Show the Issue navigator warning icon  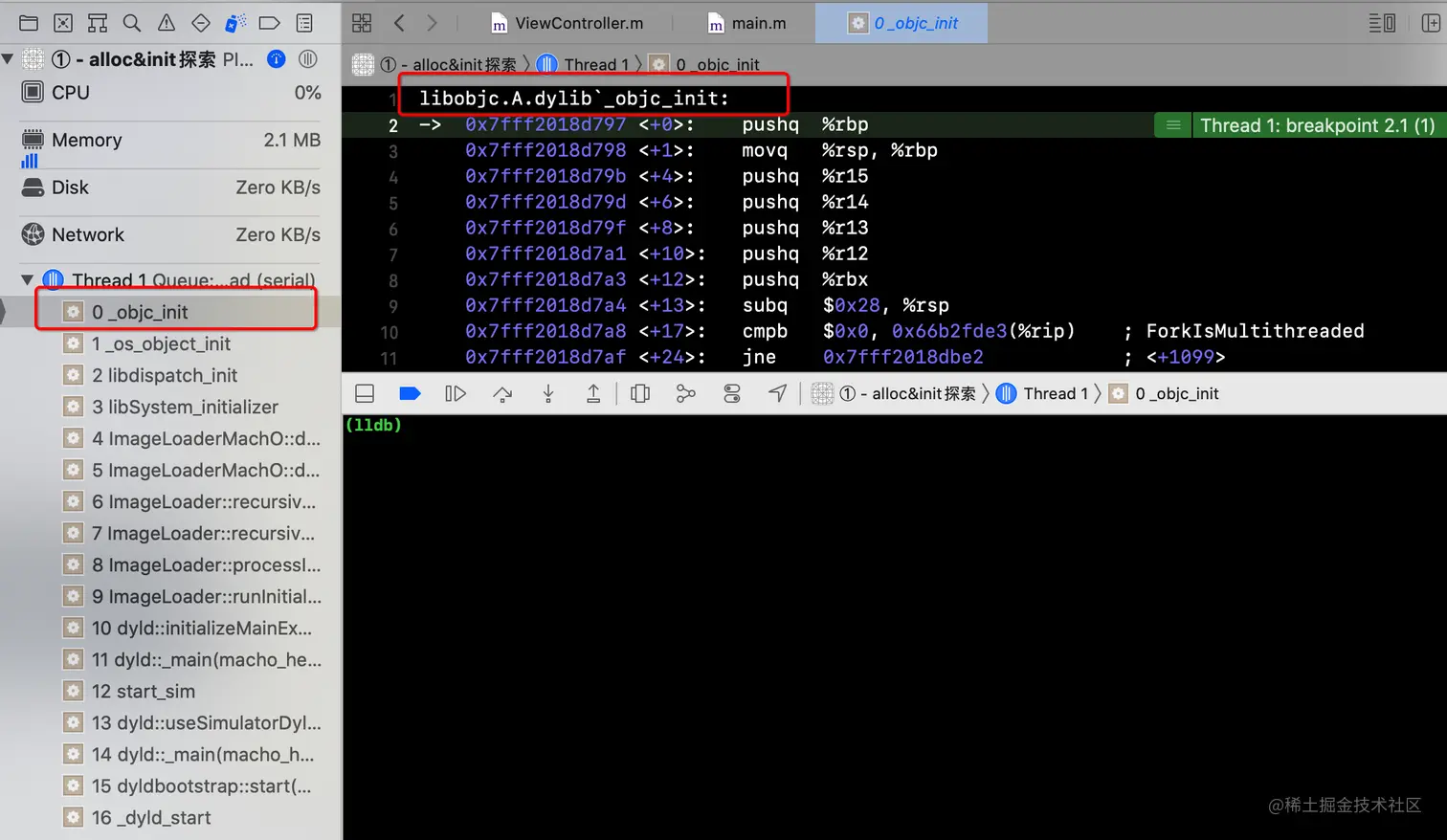[x=167, y=23]
